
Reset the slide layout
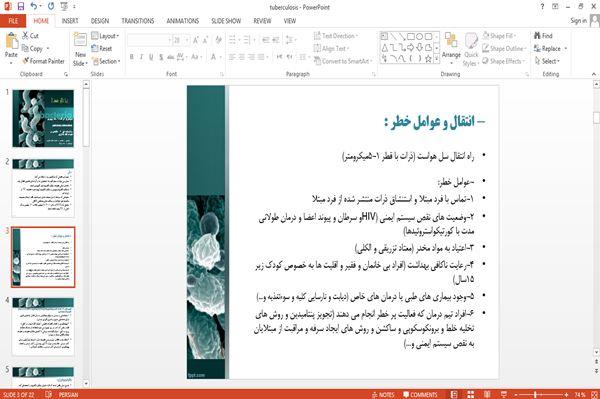tap(102, 49)
